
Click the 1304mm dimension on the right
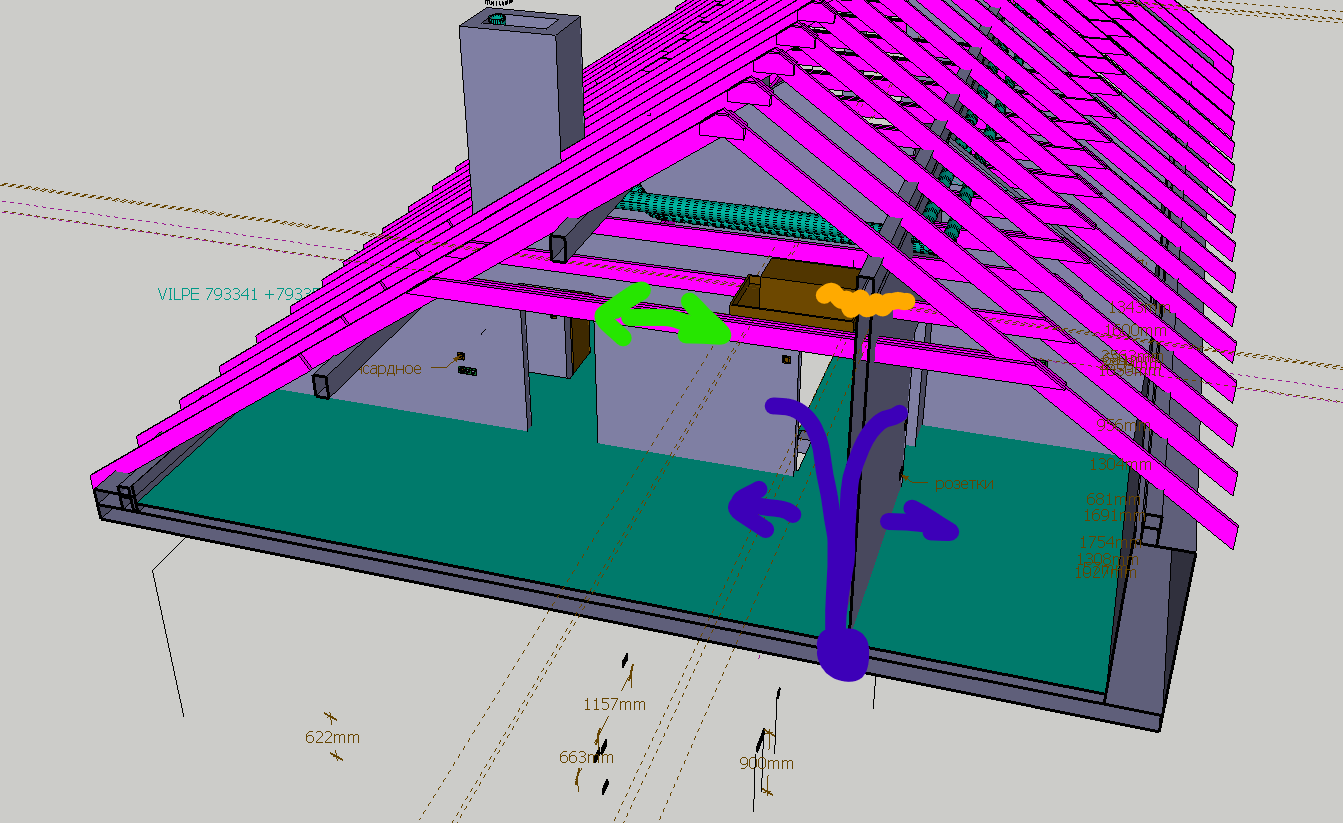(1120, 464)
